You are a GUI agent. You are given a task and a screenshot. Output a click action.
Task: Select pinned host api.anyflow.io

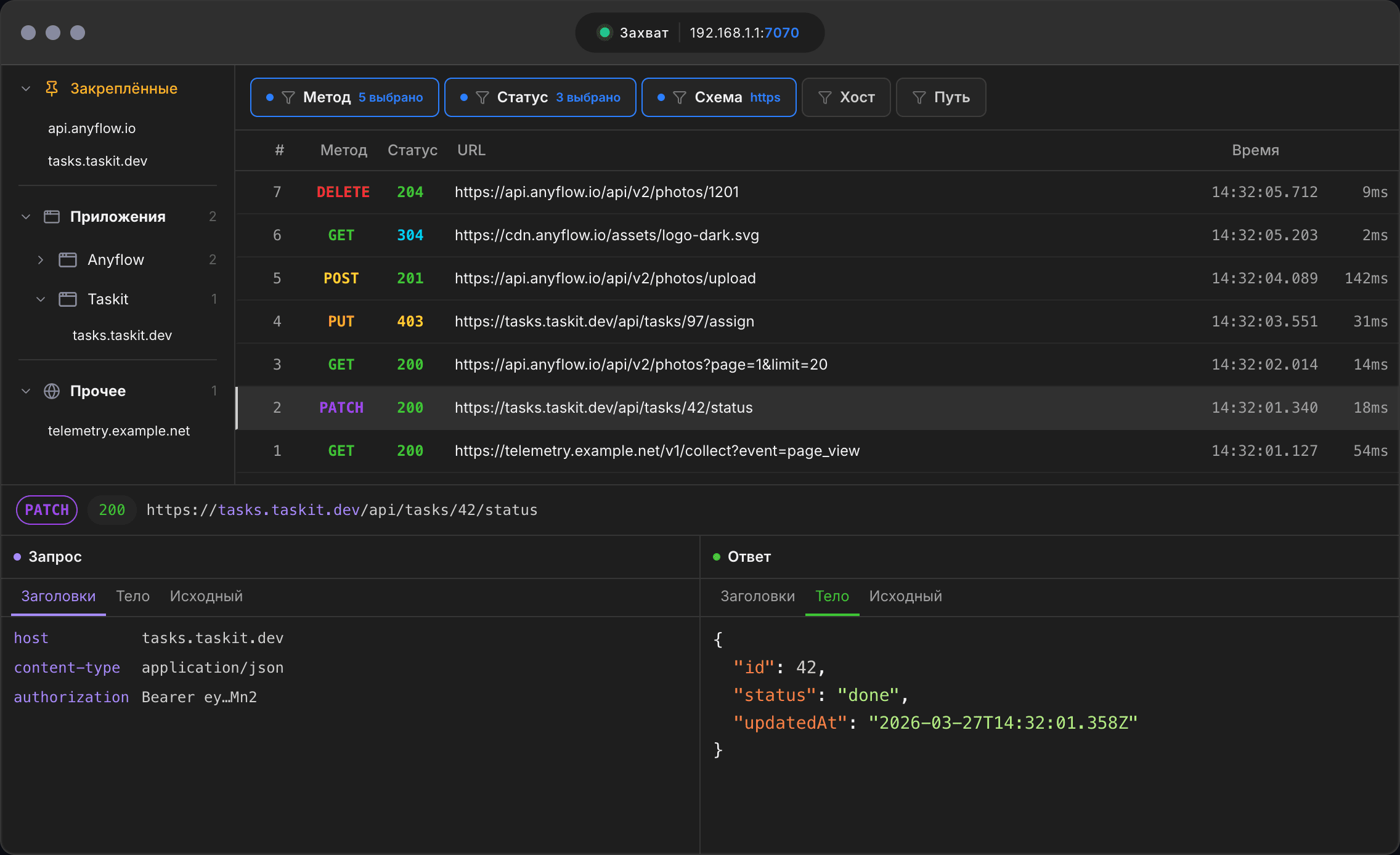coord(92,128)
